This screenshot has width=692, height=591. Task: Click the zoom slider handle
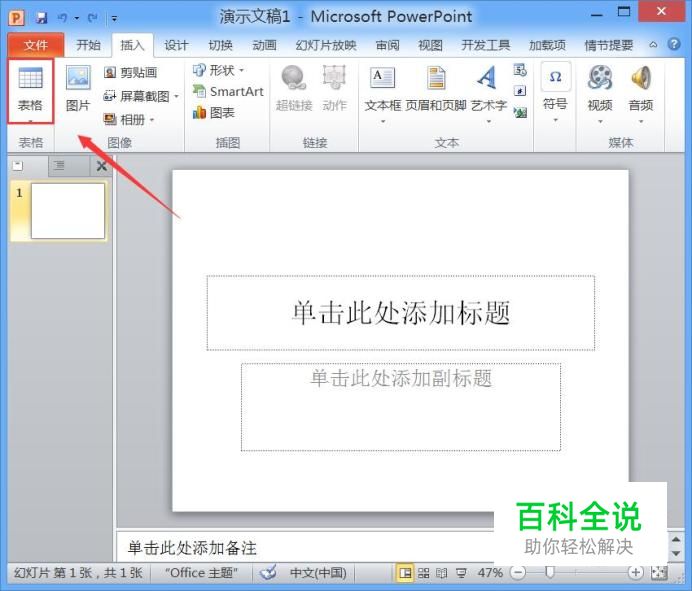pos(549,572)
